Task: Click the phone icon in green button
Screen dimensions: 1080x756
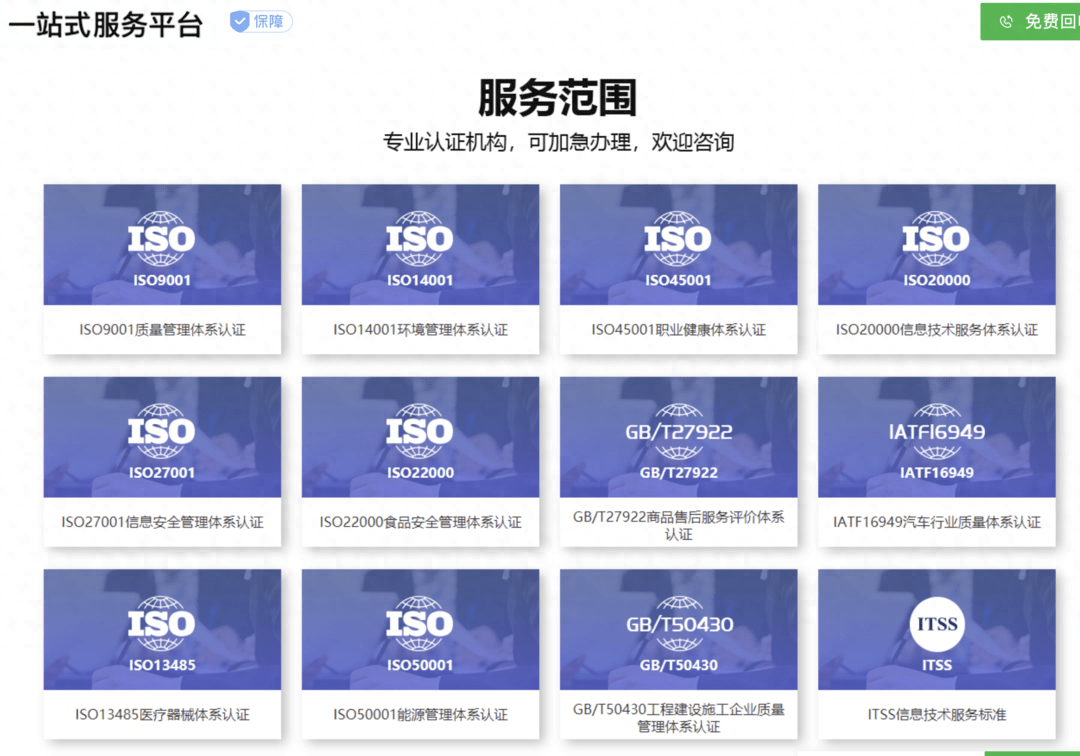Action: tap(1006, 22)
